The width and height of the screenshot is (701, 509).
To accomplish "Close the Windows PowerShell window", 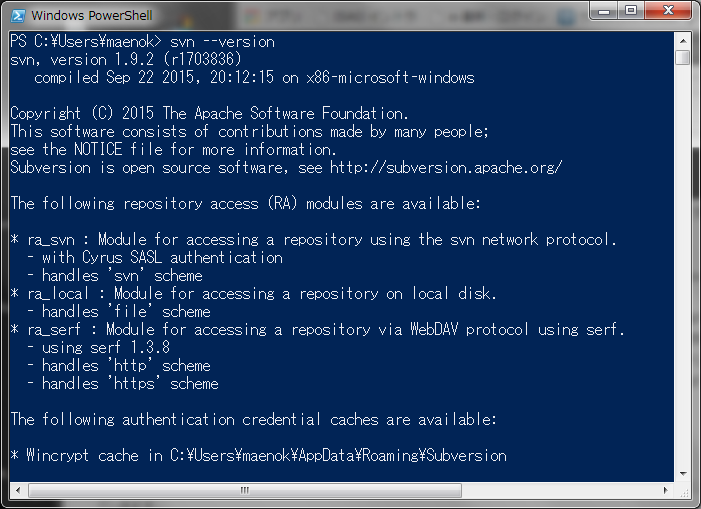I will (668, 12).
